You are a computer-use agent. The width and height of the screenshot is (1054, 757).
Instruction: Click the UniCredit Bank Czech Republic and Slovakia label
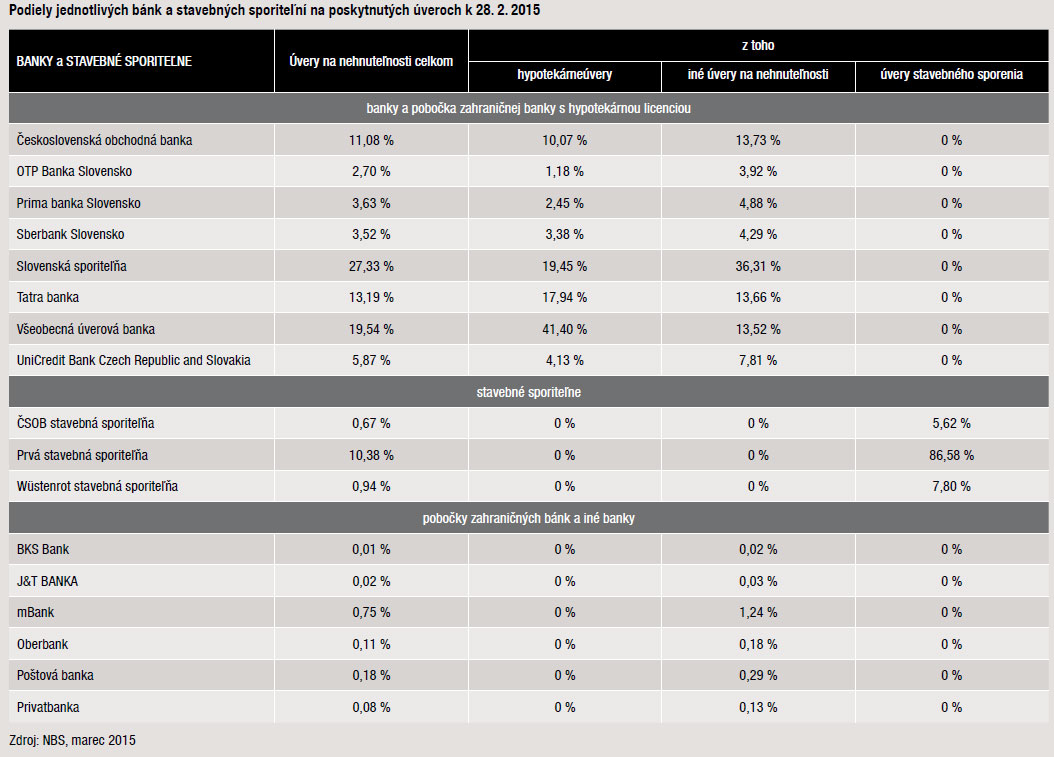pyautogui.click(x=134, y=360)
